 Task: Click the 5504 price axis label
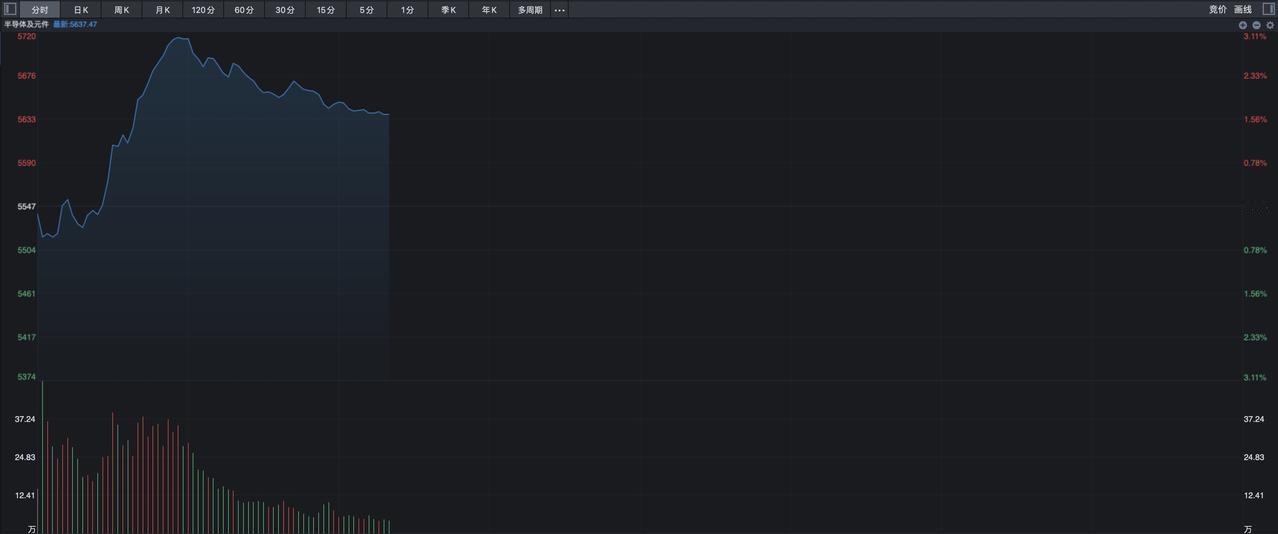(x=27, y=250)
